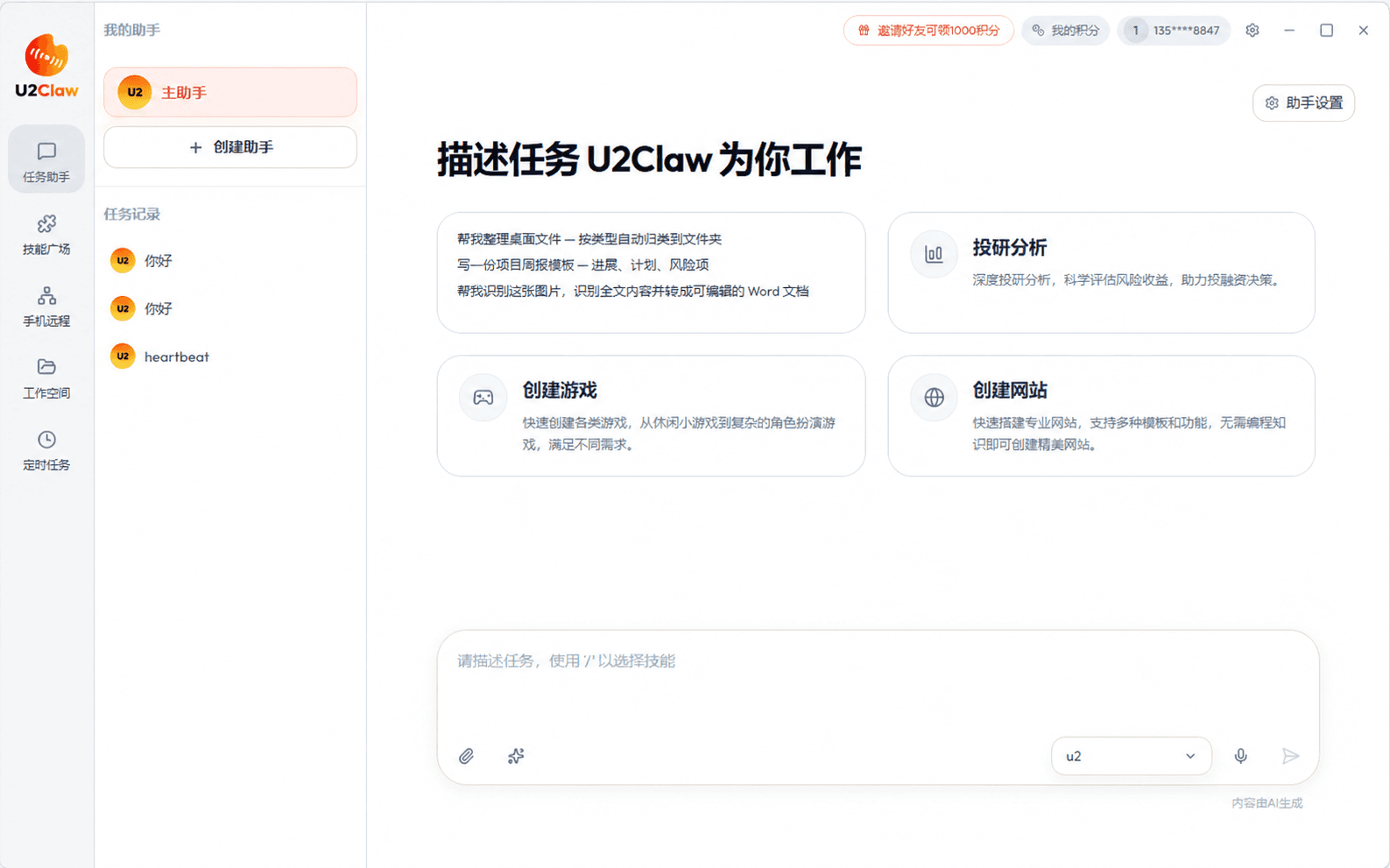
Task: Click the gift icon in invite button
Action: (864, 31)
